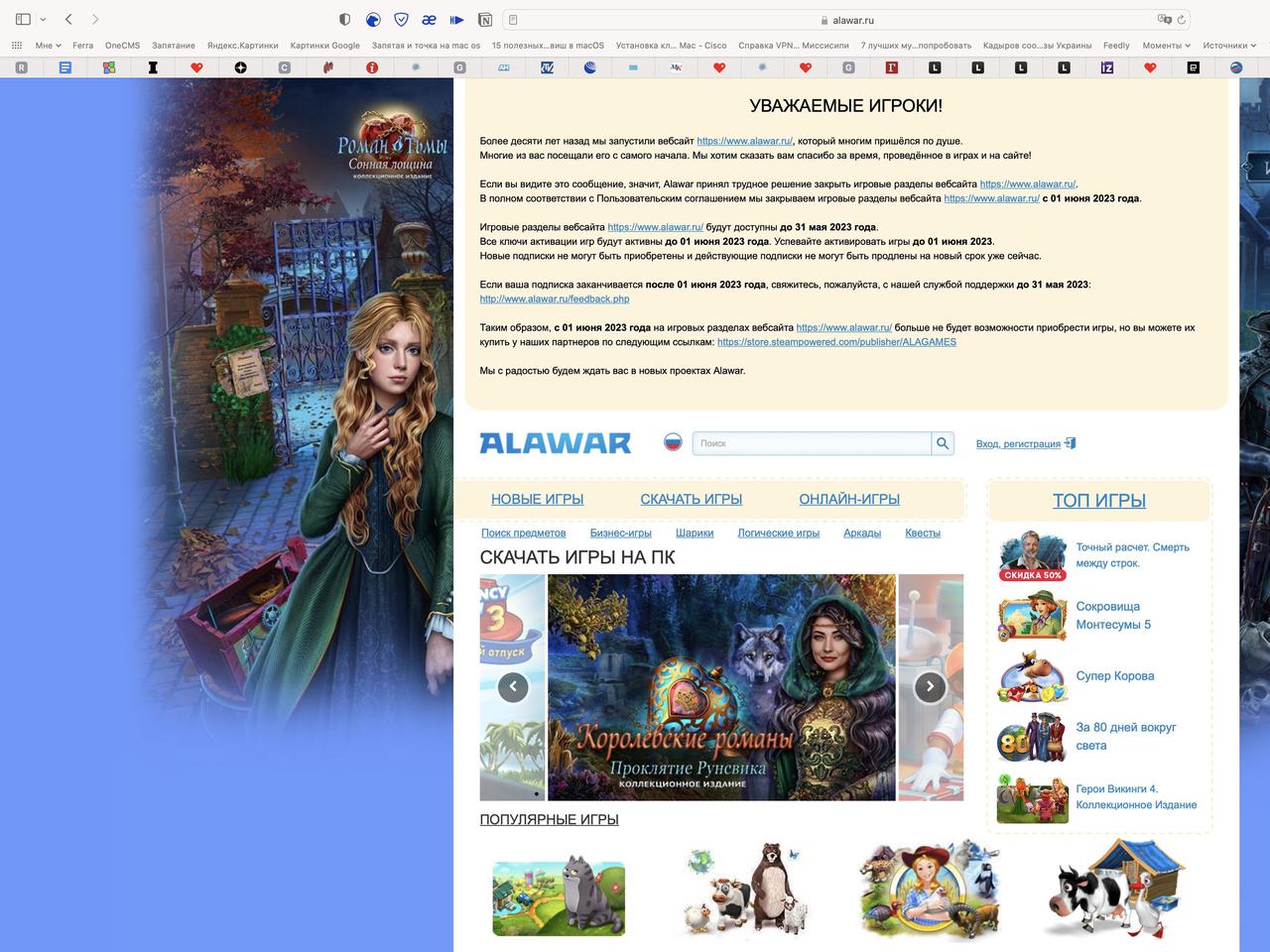This screenshot has width=1270, height=952.
Task: Click the Russian flag language icon
Action: coord(673,442)
